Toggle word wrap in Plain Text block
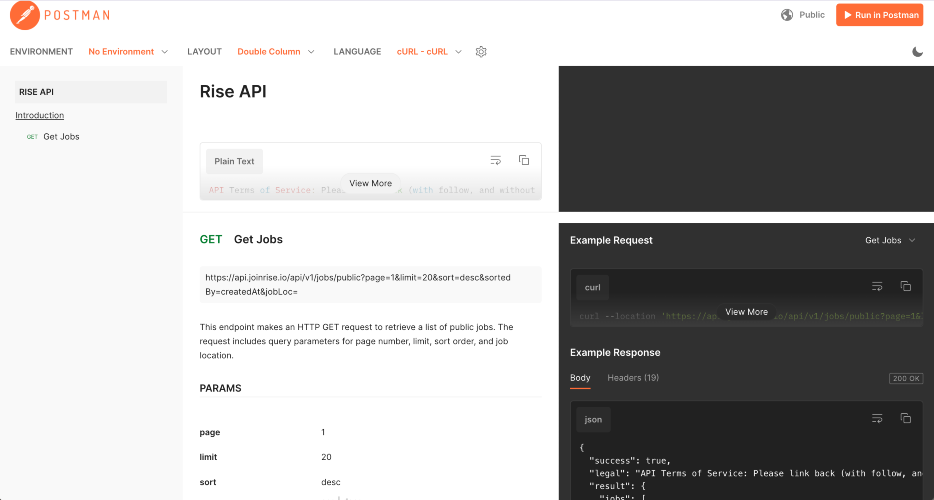This screenshot has height=500, width=934. [496, 160]
